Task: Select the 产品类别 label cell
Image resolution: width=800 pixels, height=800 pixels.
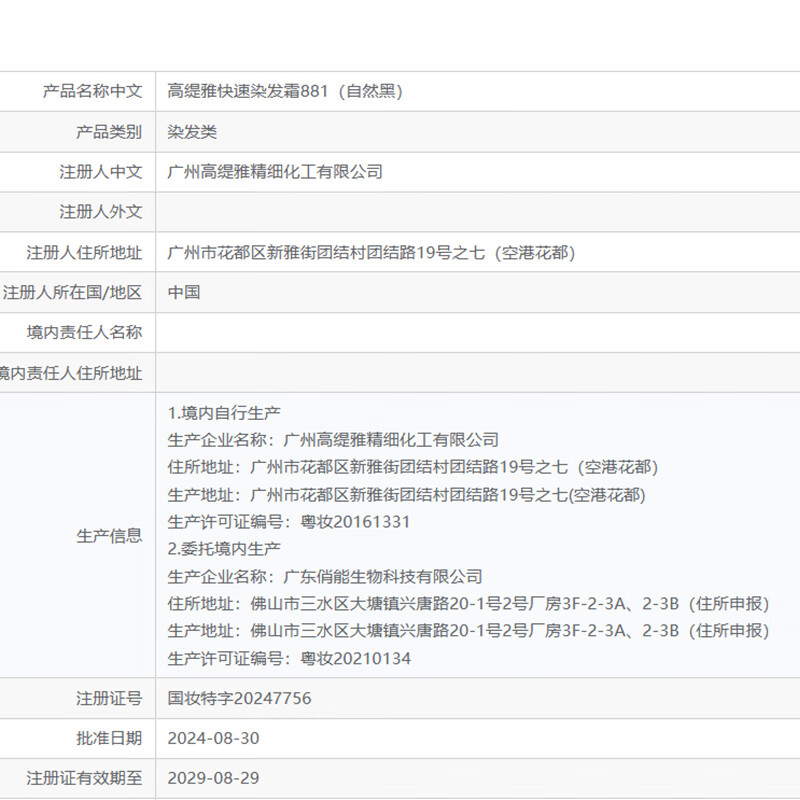Action: (x=109, y=132)
